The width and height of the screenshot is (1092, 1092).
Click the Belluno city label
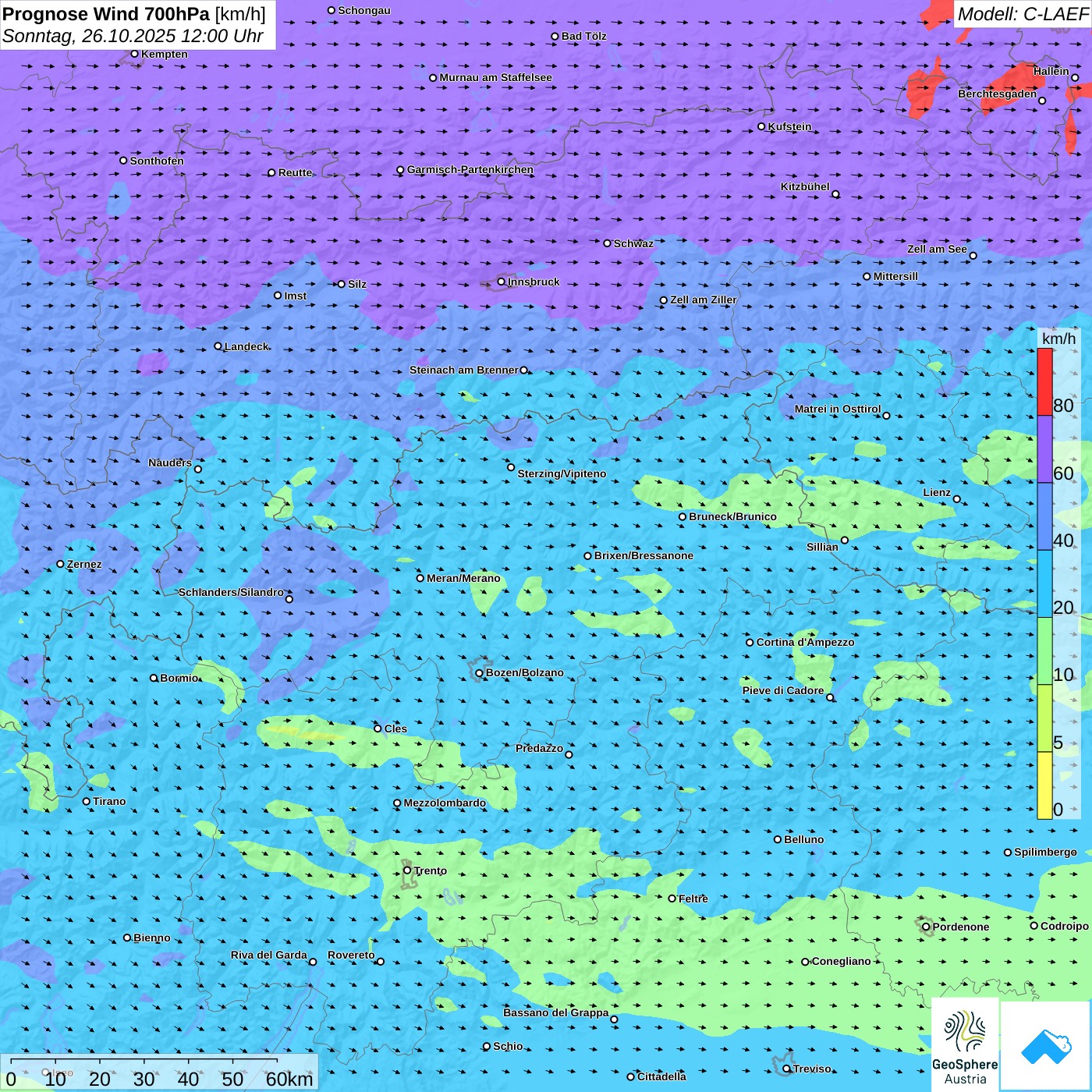[803, 839]
